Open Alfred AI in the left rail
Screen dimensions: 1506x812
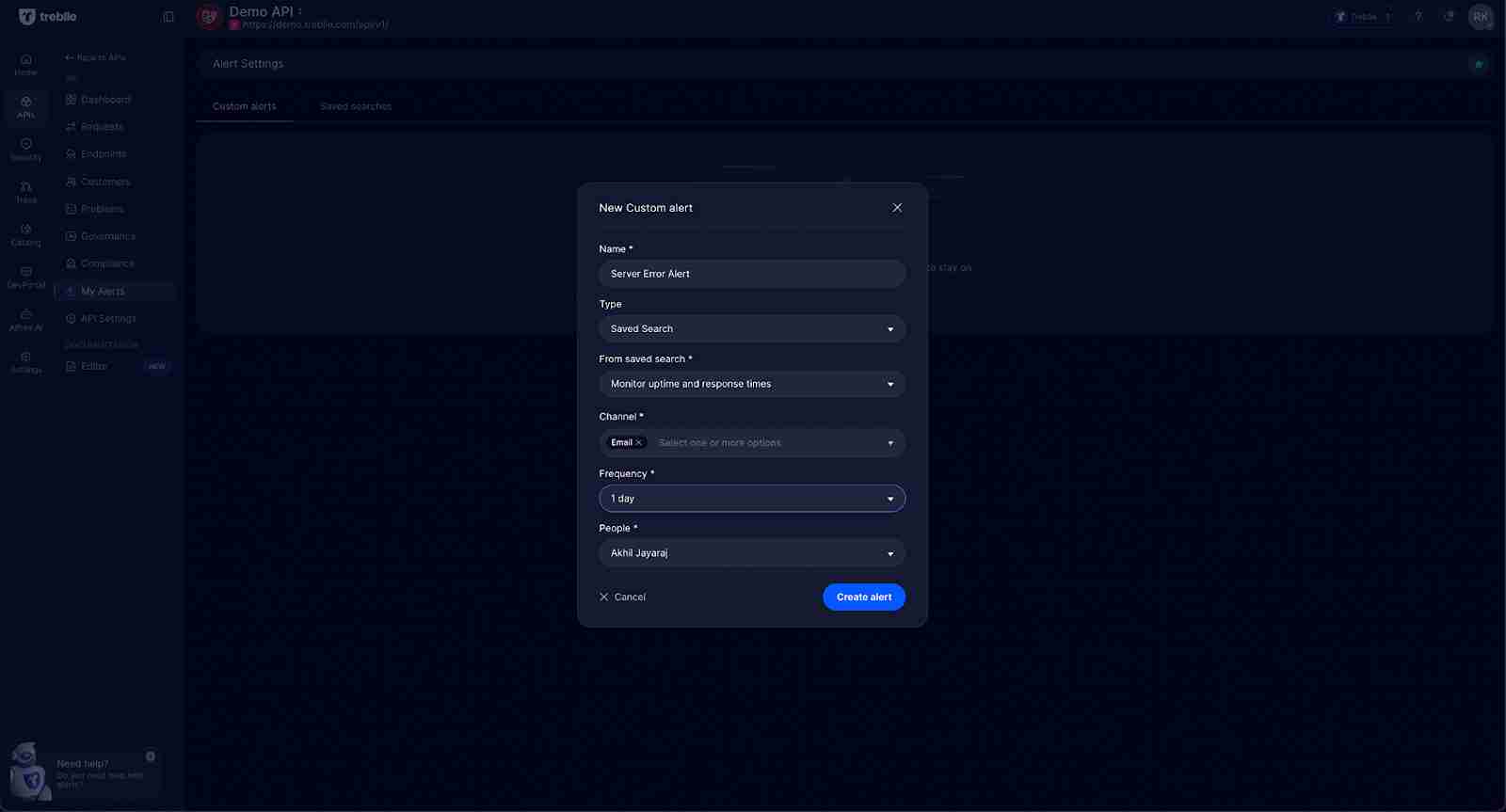click(x=25, y=320)
